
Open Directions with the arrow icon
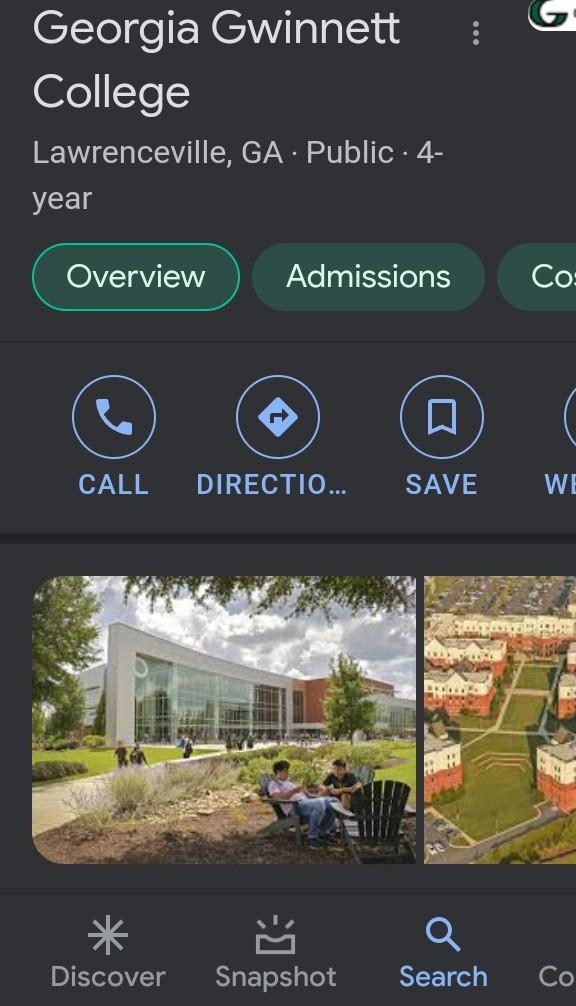[x=278, y=417]
